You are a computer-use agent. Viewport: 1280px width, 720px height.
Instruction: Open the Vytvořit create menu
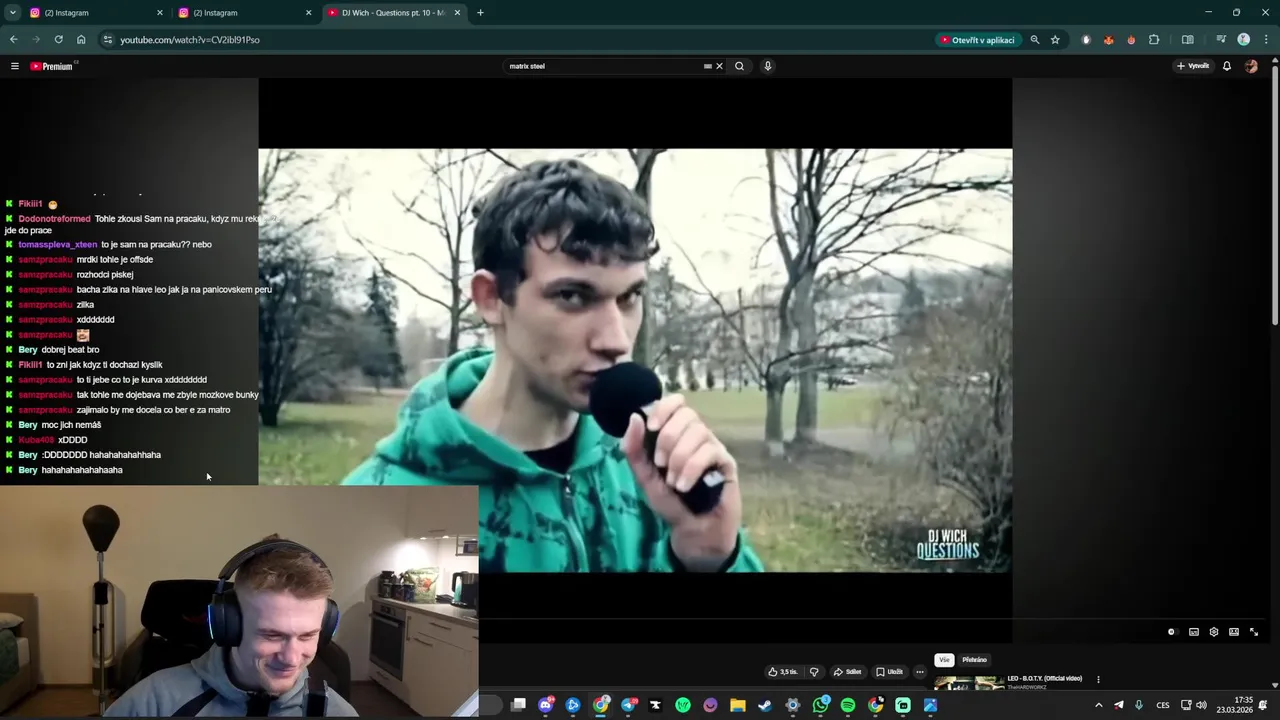pyautogui.click(x=1193, y=66)
